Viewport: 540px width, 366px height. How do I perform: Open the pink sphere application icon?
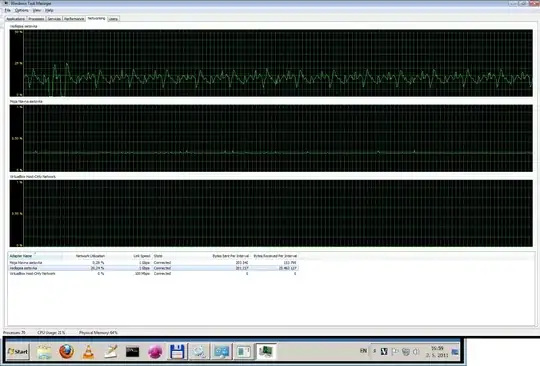click(155, 352)
